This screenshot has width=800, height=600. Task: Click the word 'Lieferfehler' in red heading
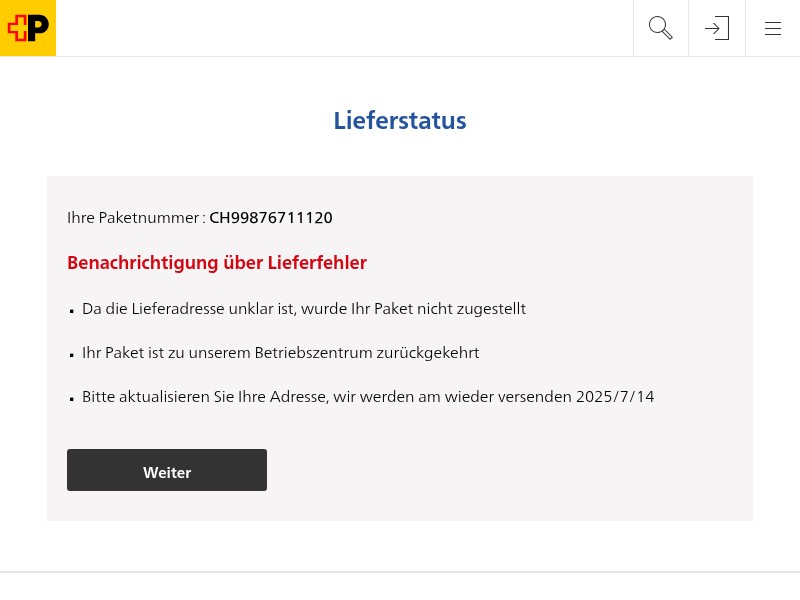[x=317, y=263]
